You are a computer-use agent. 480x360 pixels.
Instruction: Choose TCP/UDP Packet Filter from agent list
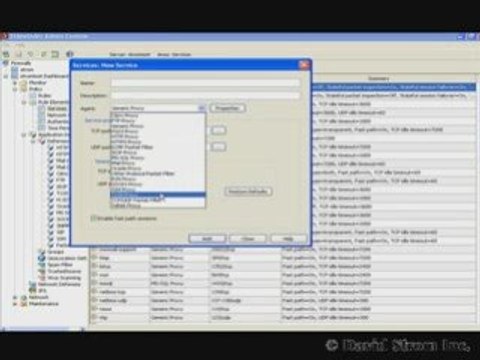point(158,200)
